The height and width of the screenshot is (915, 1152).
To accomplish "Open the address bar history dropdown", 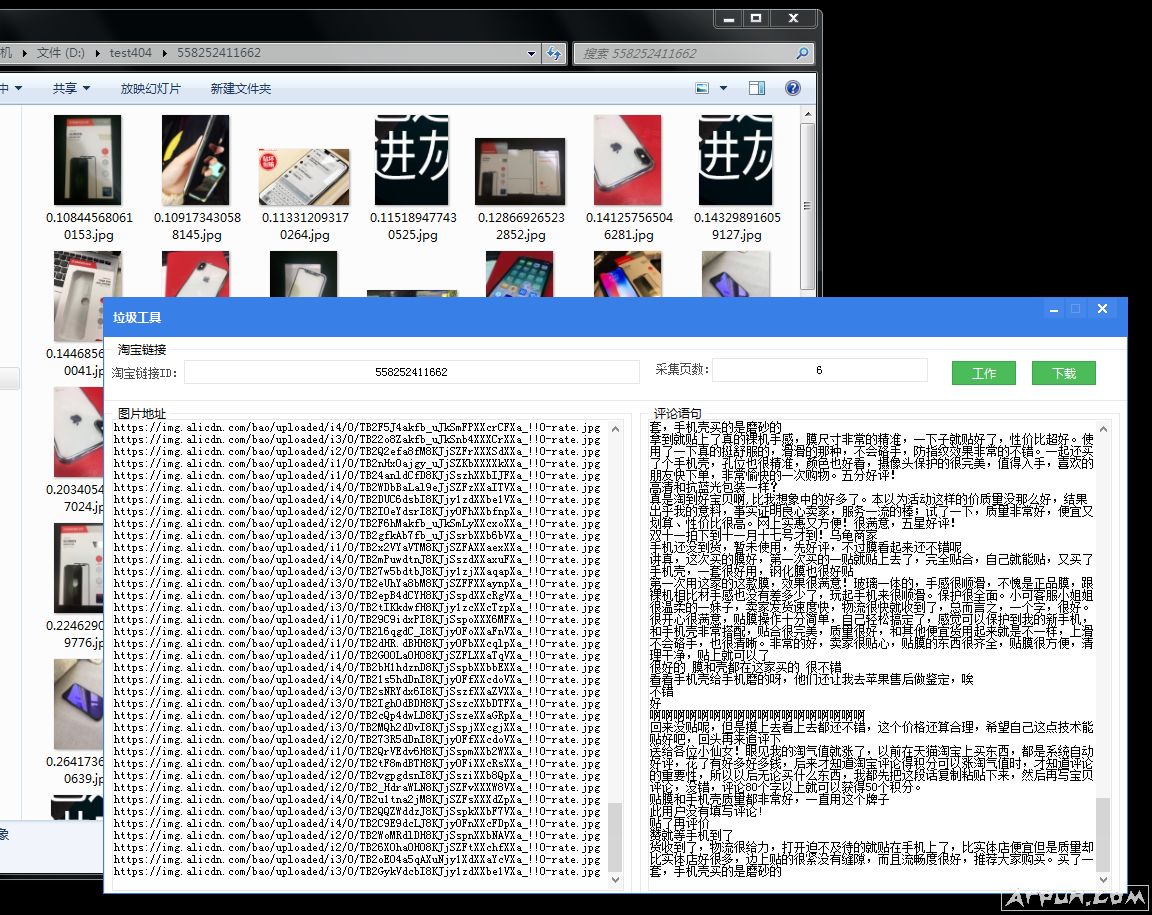I will pyautogui.click(x=531, y=53).
